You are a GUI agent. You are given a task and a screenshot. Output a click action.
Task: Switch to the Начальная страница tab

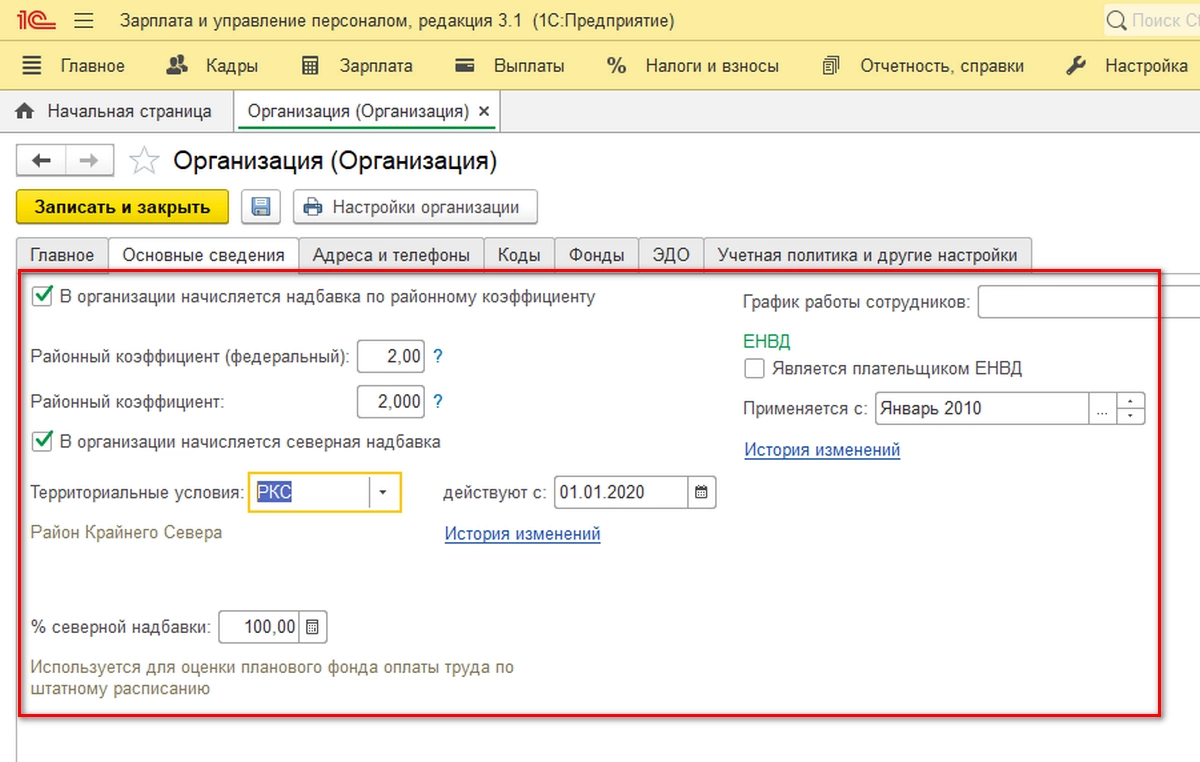tap(116, 111)
